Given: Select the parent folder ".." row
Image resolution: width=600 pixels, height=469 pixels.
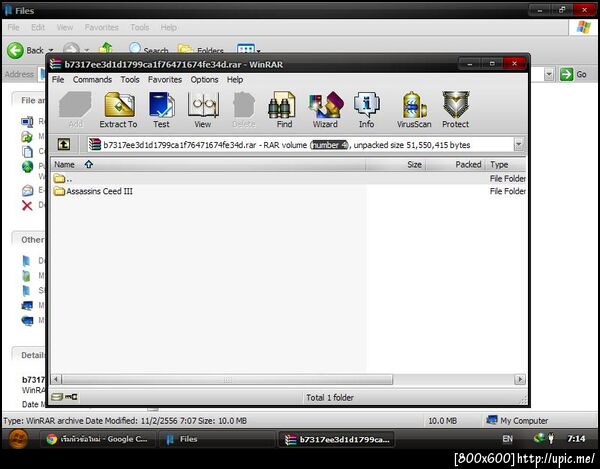Looking at the screenshot, I should (x=289, y=178).
